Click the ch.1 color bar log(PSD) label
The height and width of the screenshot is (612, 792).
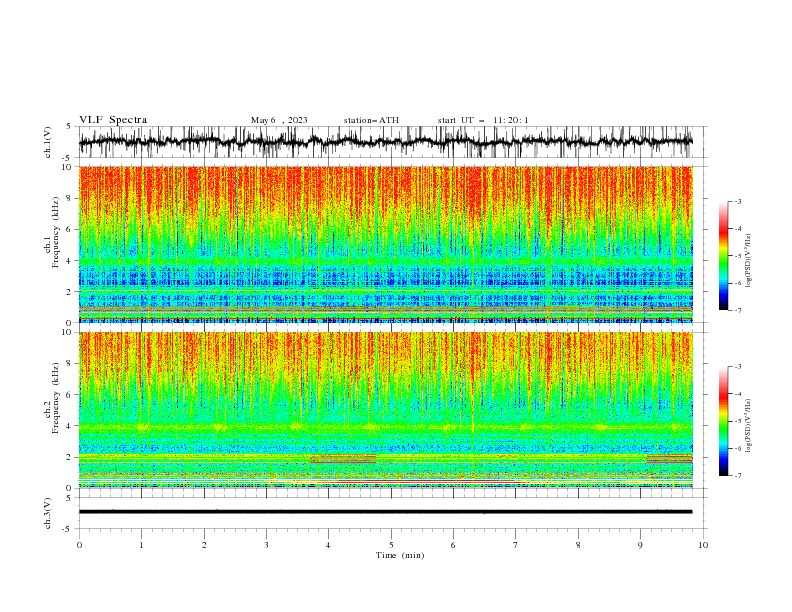tap(748, 260)
